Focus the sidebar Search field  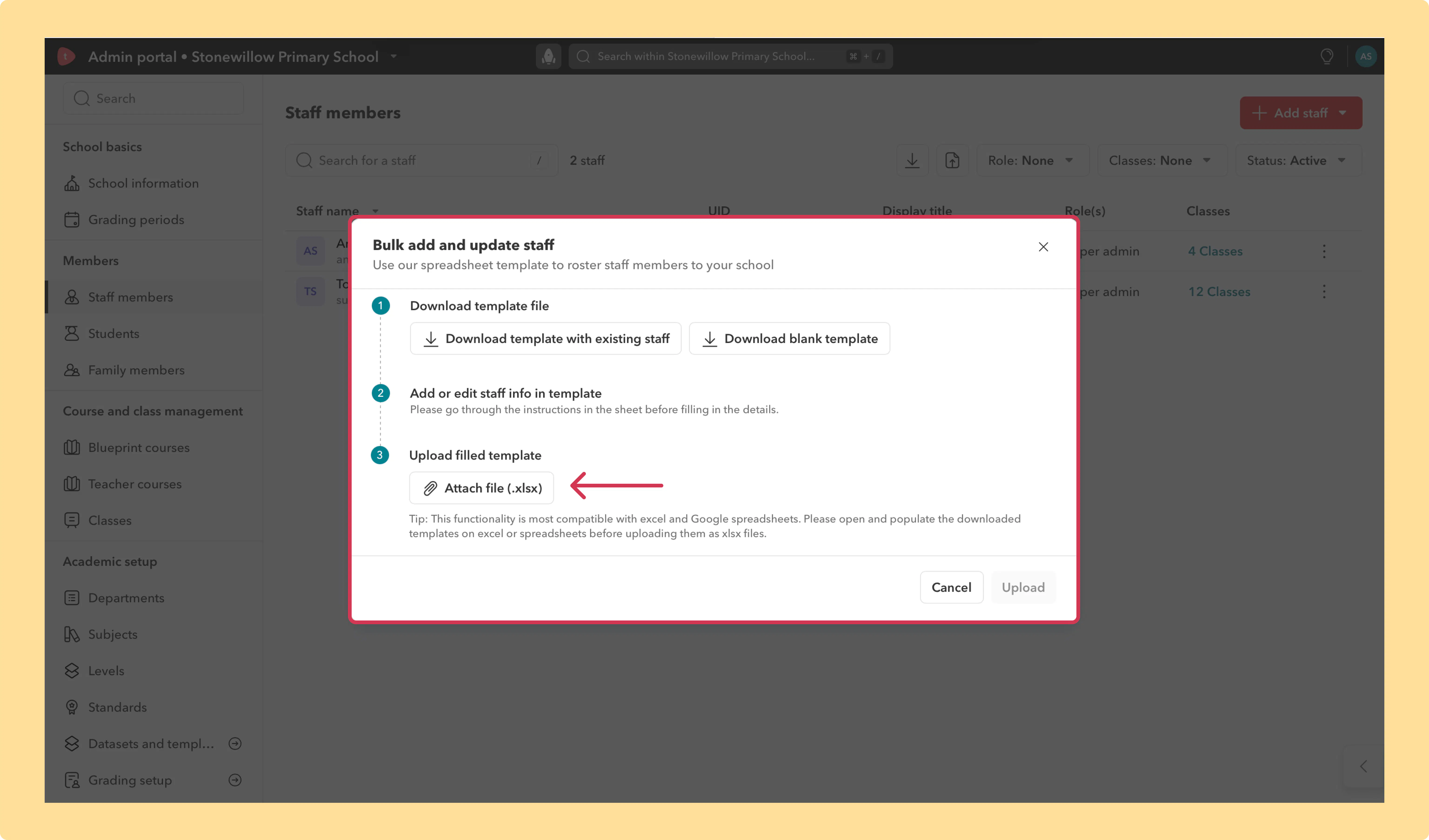pyautogui.click(x=153, y=98)
